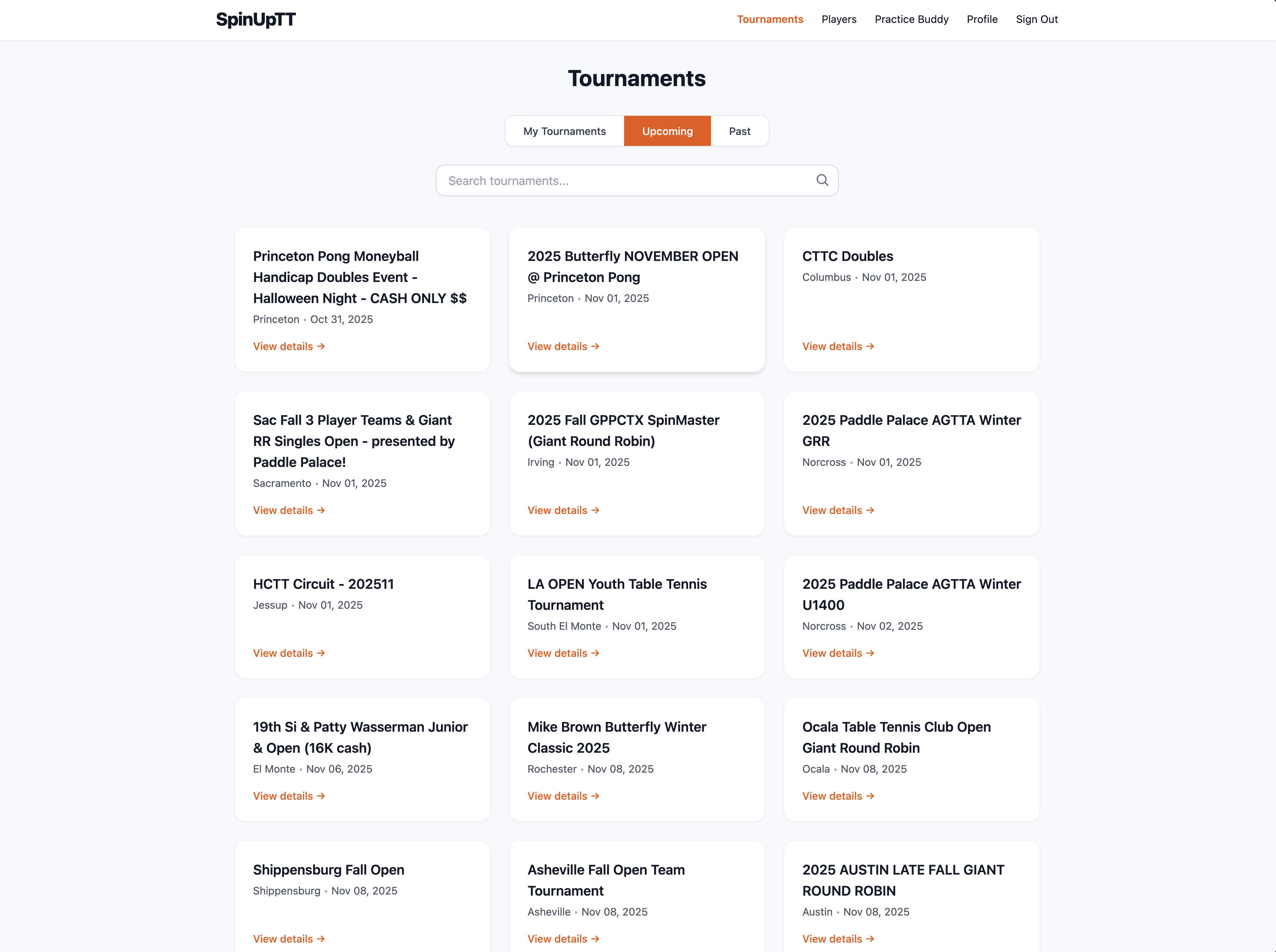Screen dimensions: 1276x952
Task: View details for Ocala Table Tennis Club Open
Action: [838, 796]
